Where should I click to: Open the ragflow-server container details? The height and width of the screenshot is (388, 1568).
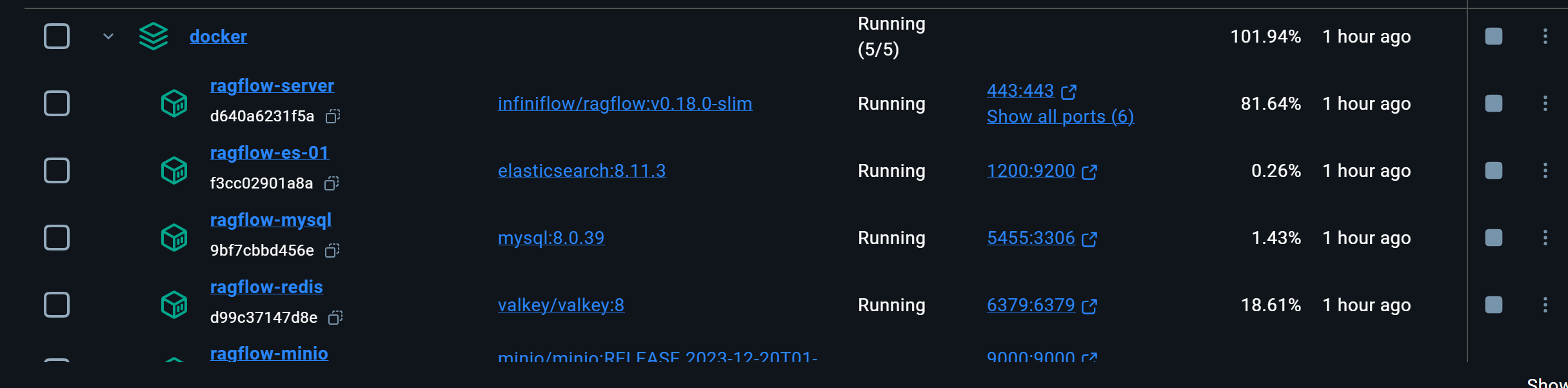point(272,86)
